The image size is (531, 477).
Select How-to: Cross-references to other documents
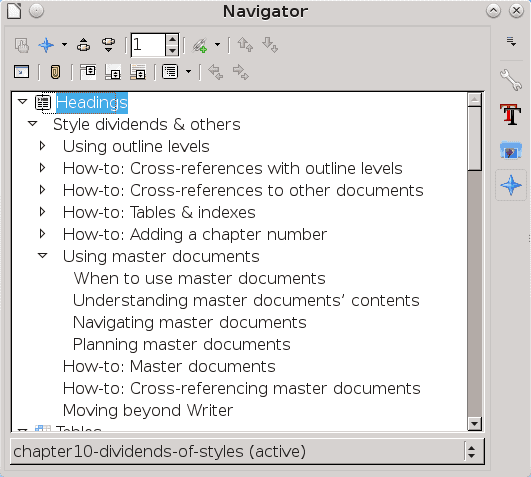pyautogui.click(x=243, y=191)
